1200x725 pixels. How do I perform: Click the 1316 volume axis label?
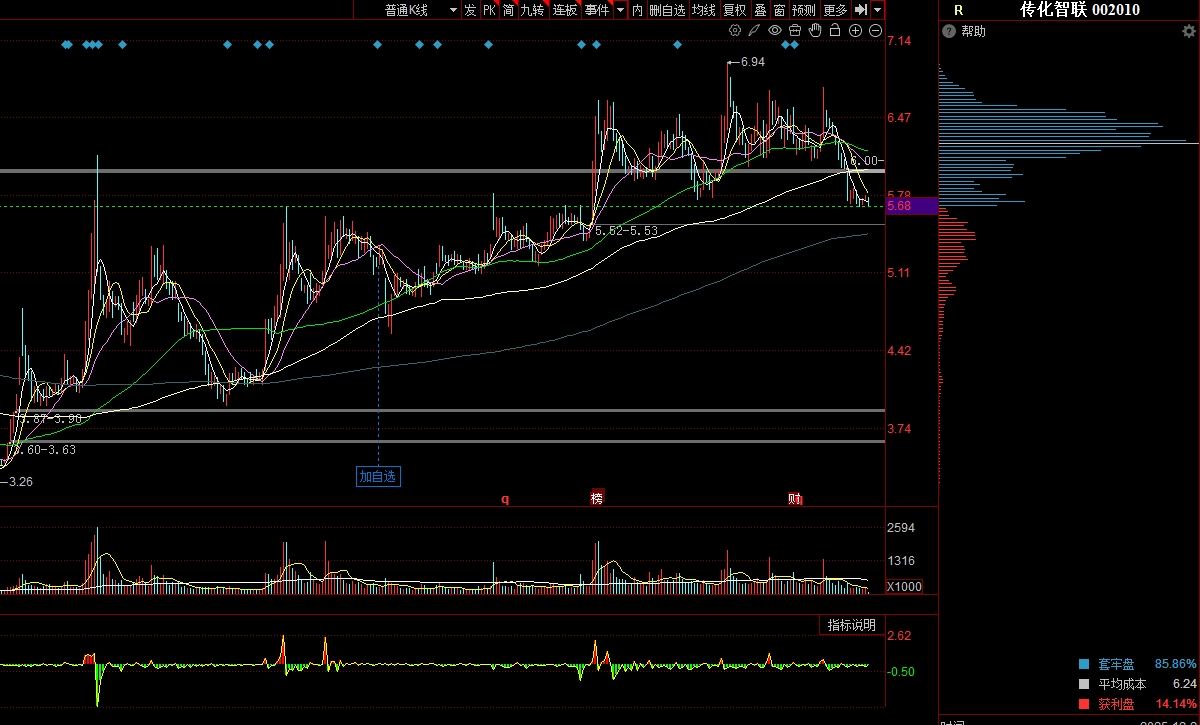[x=901, y=561]
